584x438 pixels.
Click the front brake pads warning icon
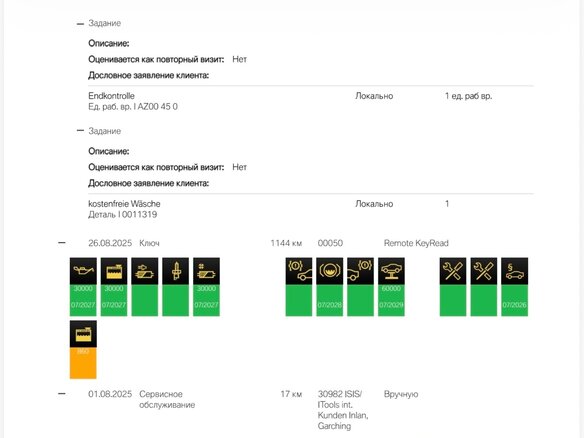[299, 271]
